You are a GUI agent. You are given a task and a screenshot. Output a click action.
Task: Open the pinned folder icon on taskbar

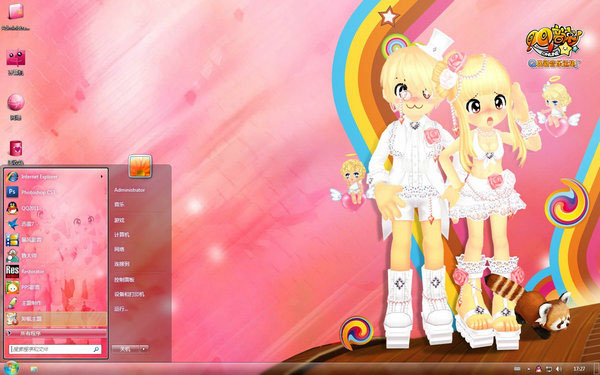[34, 369]
